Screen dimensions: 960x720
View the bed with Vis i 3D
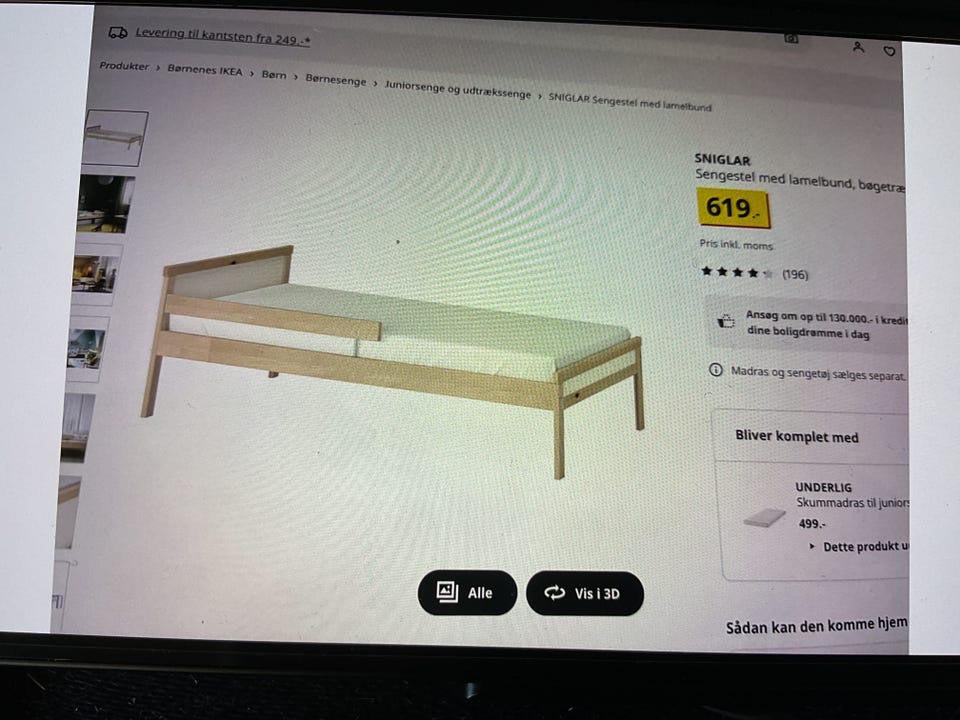tap(585, 593)
